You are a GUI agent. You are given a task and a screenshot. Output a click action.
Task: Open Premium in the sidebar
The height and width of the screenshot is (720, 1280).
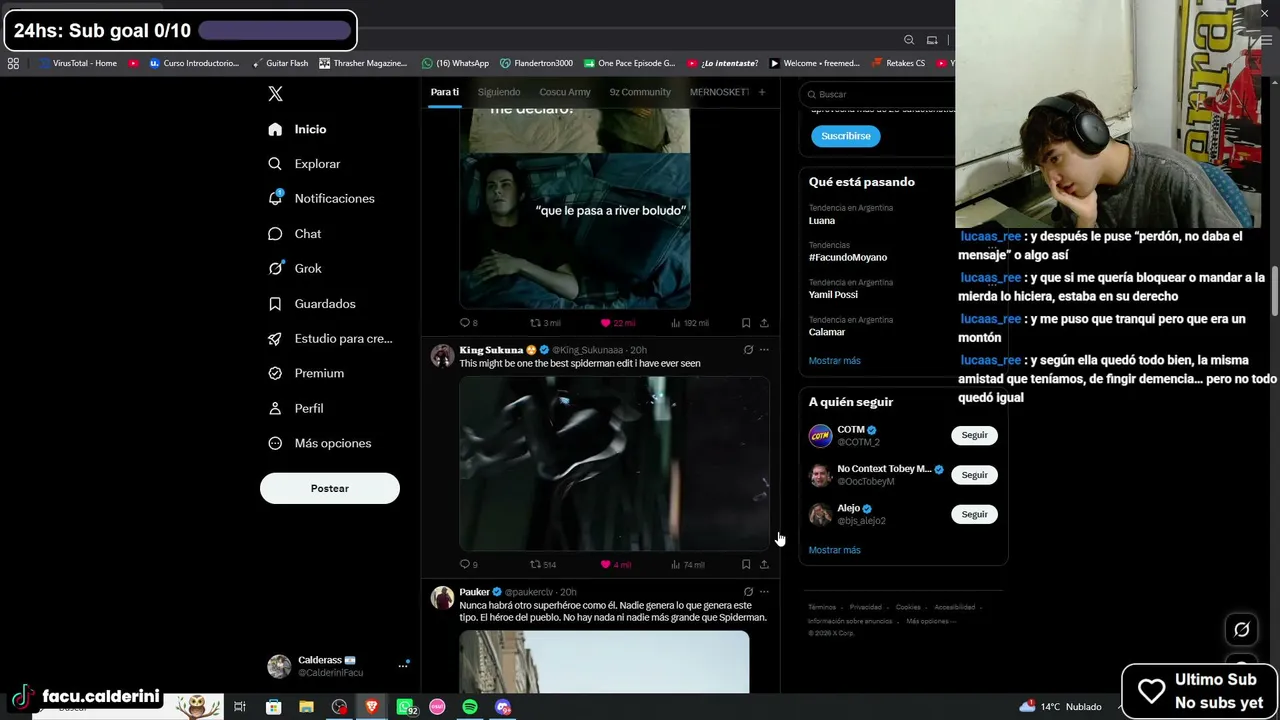(306, 373)
